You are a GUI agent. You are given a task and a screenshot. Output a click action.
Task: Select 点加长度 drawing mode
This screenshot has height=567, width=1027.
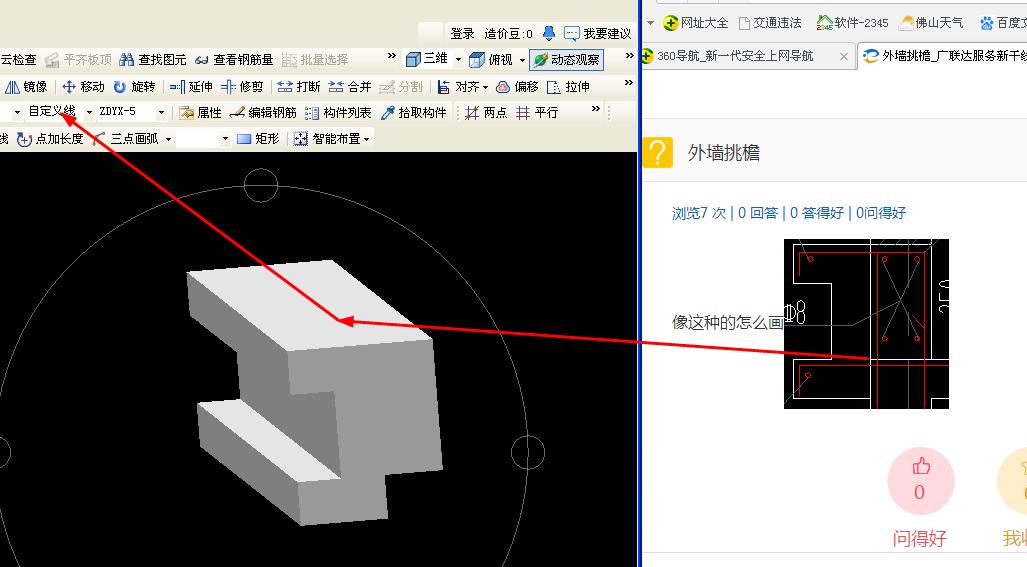coord(50,139)
